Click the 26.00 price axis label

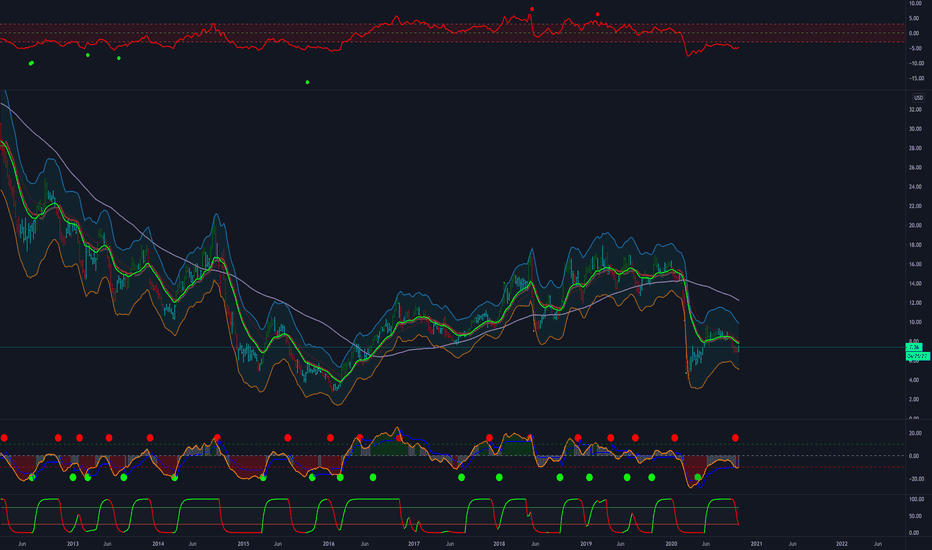click(x=915, y=168)
